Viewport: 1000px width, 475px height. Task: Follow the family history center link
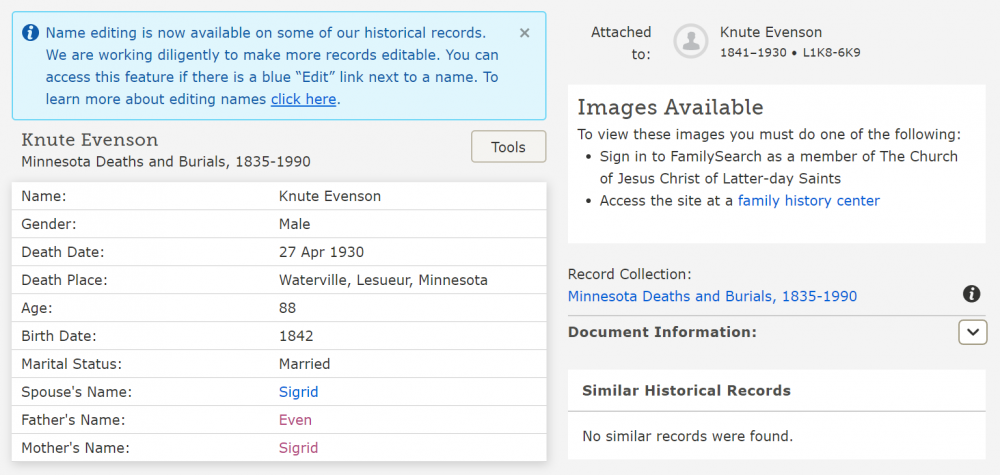(808, 200)
